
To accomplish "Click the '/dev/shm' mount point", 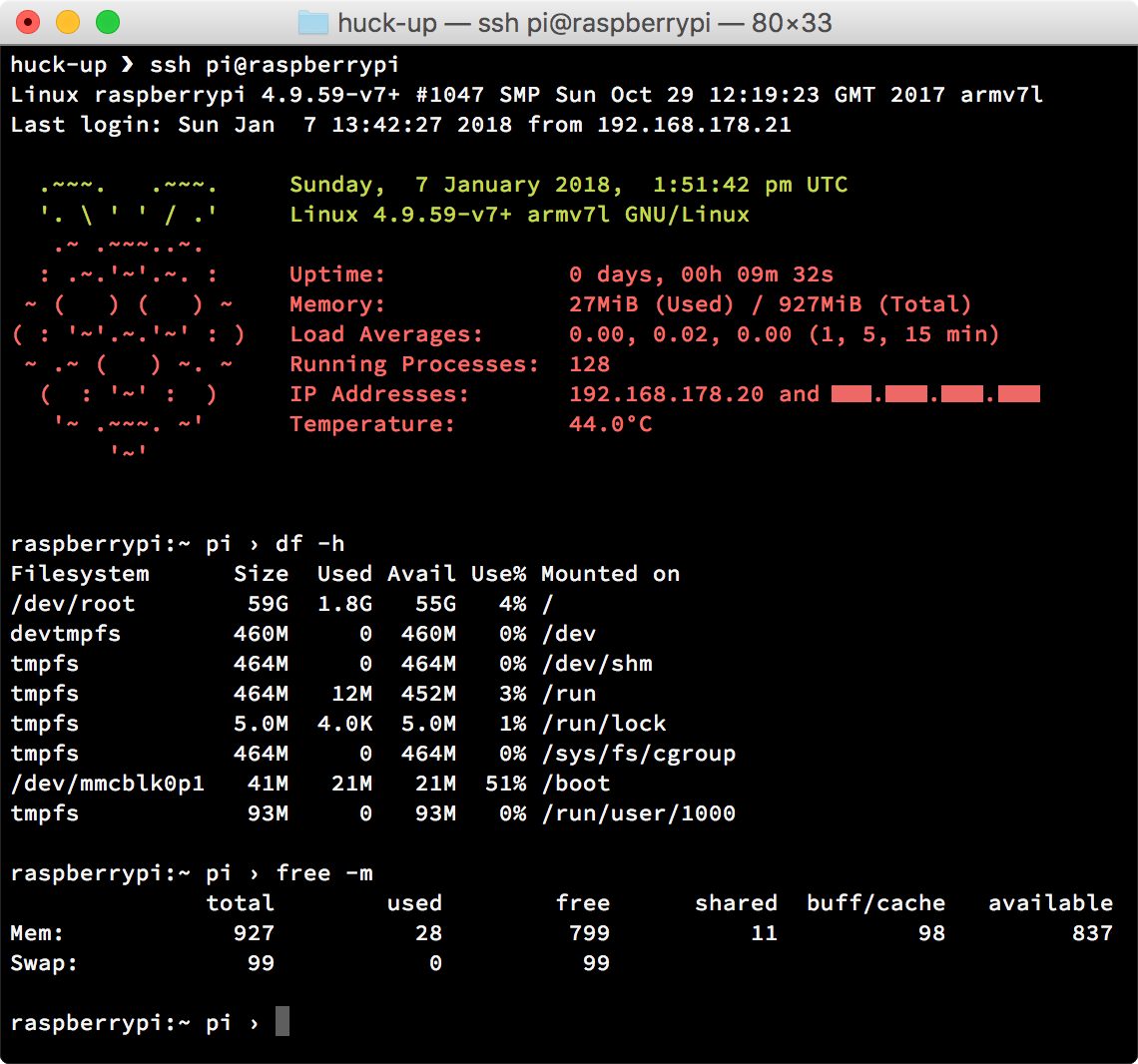I will click(x=597, y=664).
